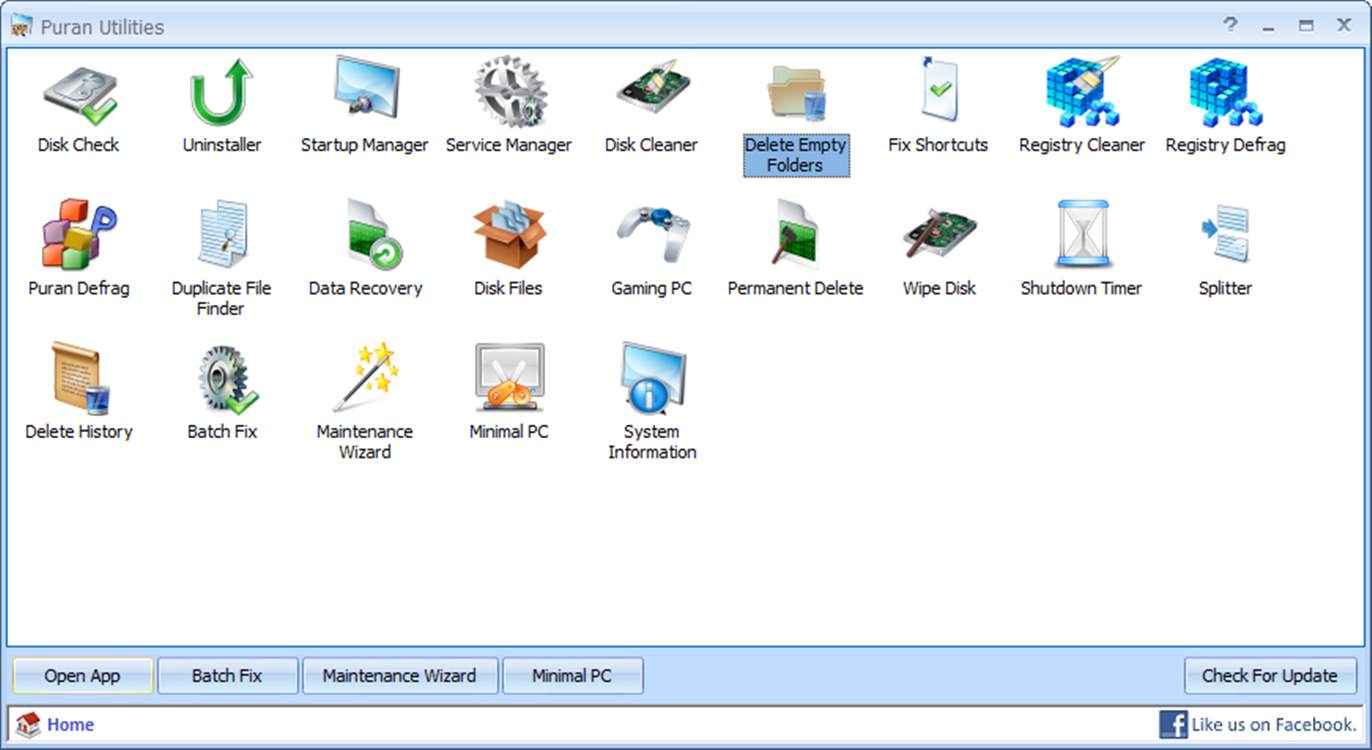Open the Splitter icon
The width and height of the screenshot is (1372, 750).
(x=1226, y=234)
